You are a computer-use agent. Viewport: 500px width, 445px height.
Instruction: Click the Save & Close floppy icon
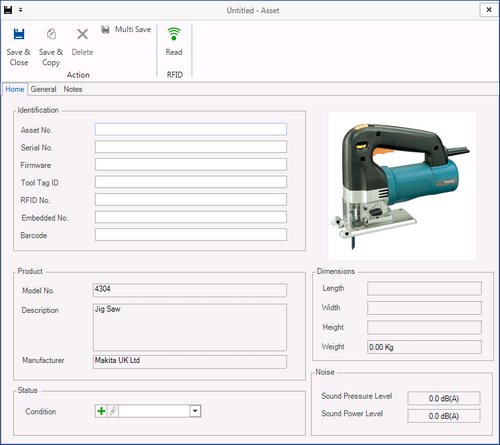[x=19, y=34]
